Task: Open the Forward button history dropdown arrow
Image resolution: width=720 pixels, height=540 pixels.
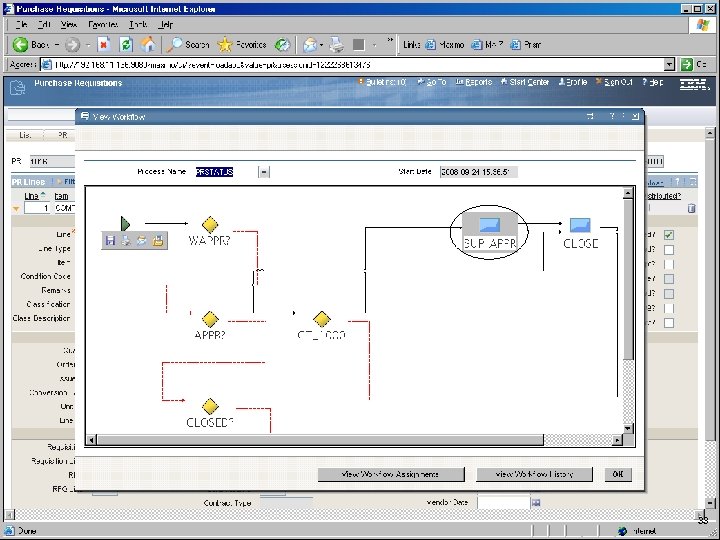Action: point(88,45)
